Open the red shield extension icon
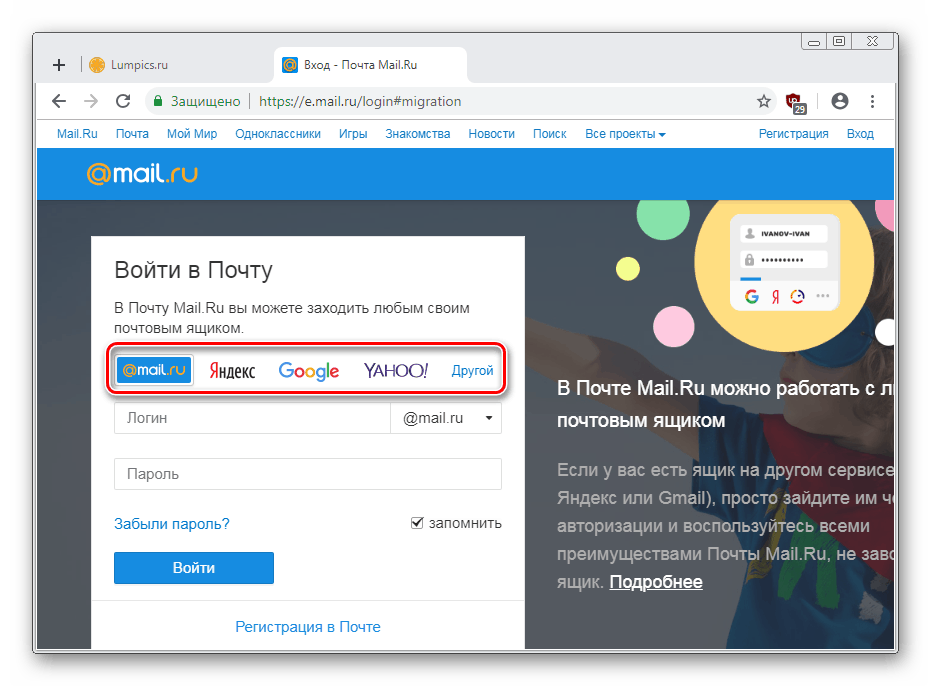 [x=795, y=102]
